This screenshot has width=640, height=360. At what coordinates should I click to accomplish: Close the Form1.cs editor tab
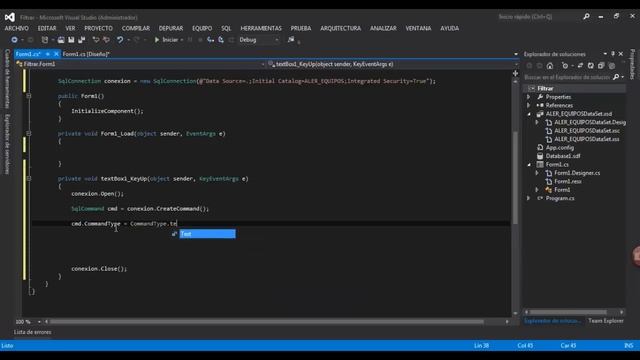click(x=56, y=54)
